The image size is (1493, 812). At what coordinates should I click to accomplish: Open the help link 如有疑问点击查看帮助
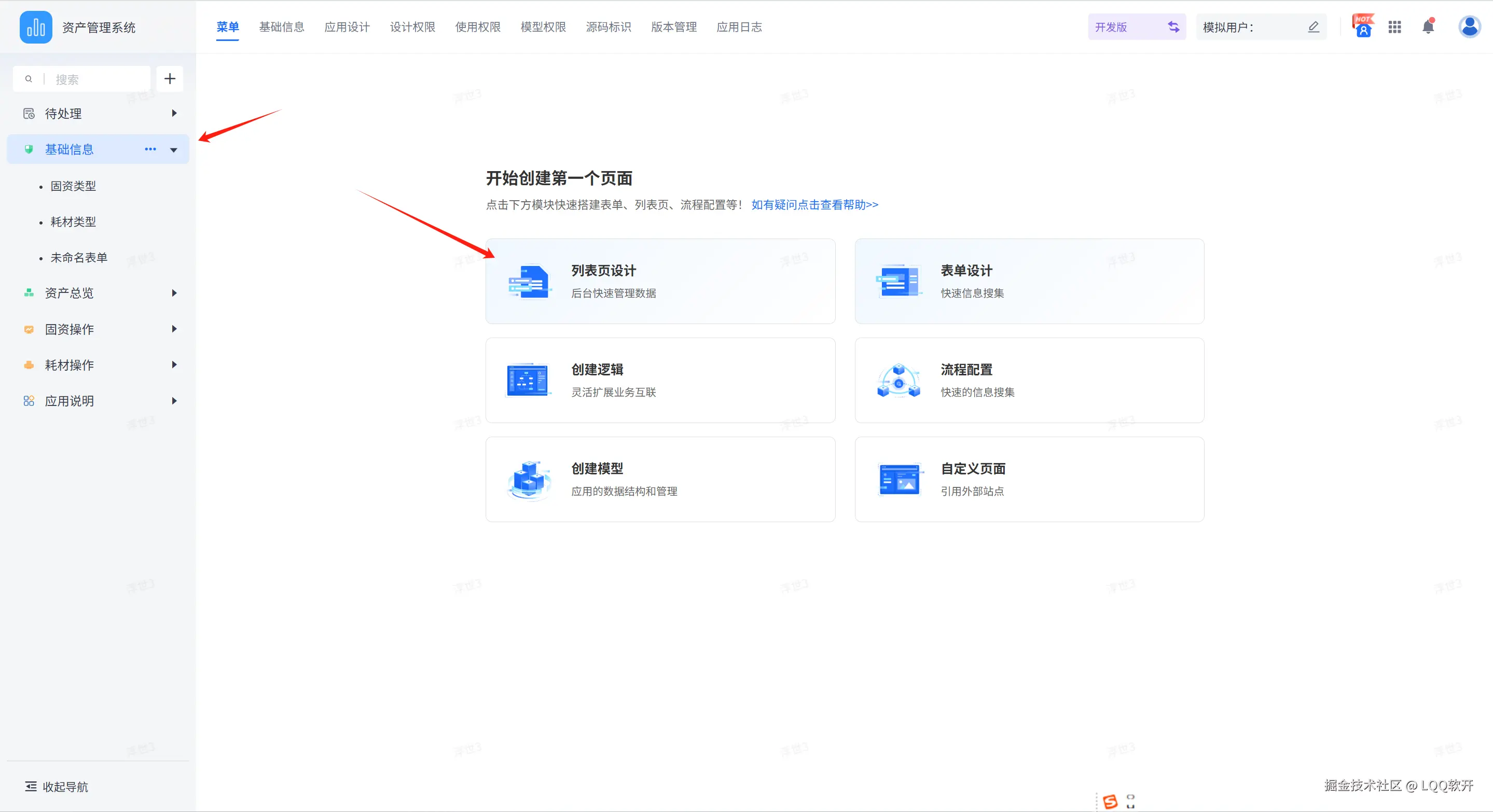point(814,204)
